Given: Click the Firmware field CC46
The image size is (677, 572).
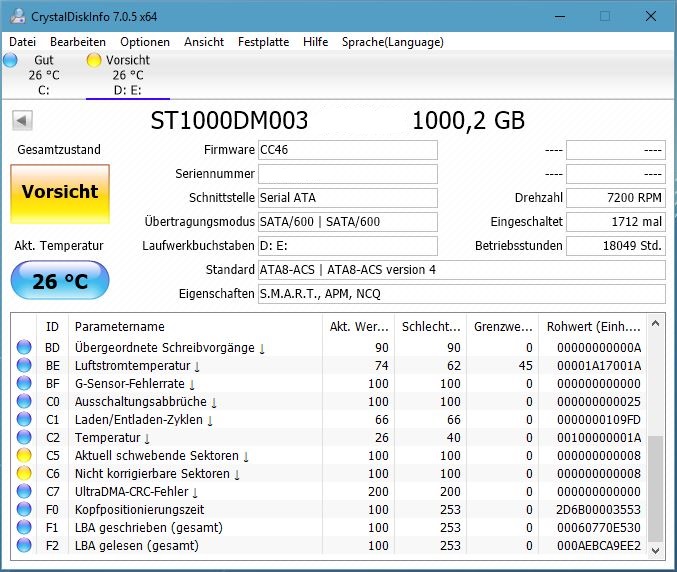Looking at the screenshot, I should click(x=348, y=150).
